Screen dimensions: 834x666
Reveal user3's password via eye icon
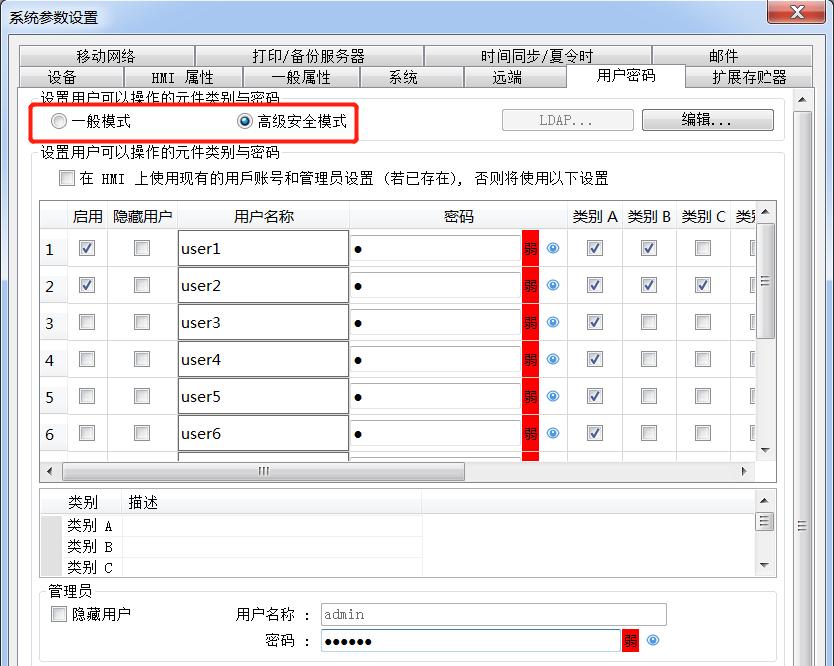[x=552, y=322]
